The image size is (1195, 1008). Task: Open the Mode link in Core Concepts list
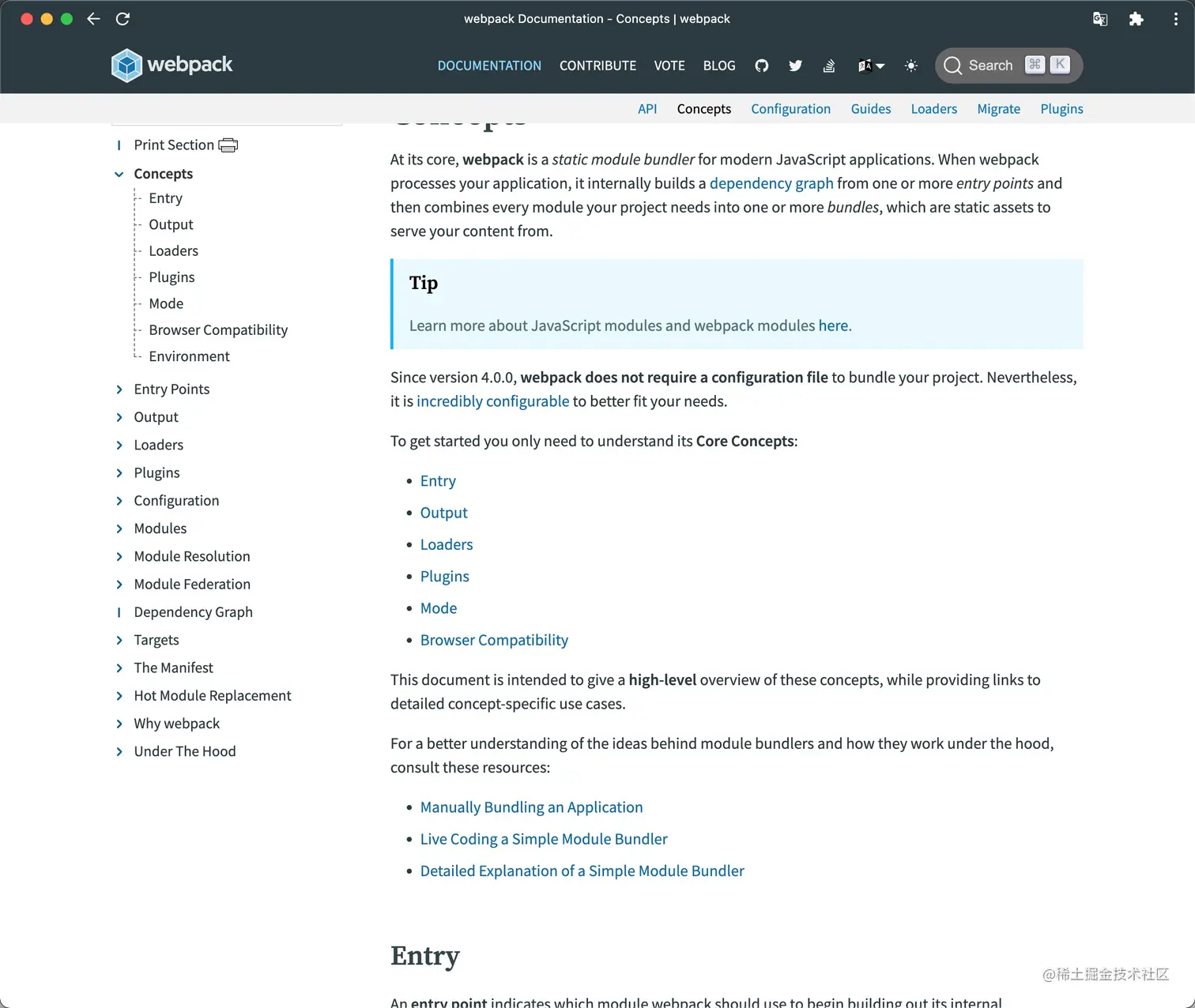pyautogui.click(x=439, y=608)
